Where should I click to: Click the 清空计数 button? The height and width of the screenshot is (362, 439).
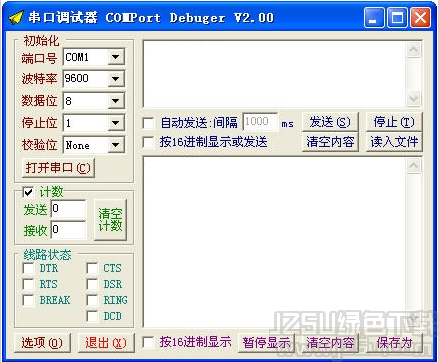110,219
